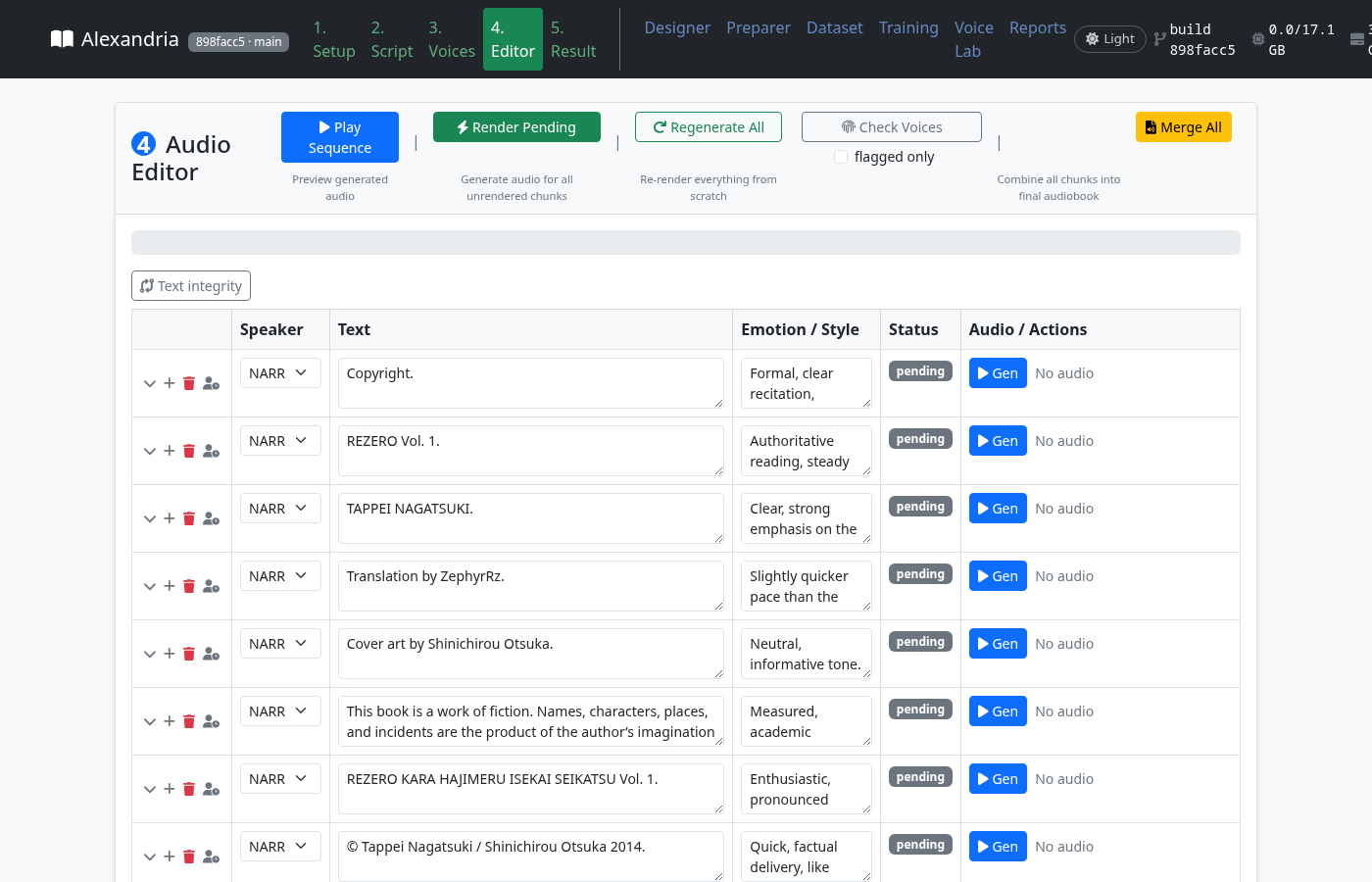Viewport: 1372px width, 882px height.
Task: Toggle the Light theme switch
Action: coord(1110,39)
